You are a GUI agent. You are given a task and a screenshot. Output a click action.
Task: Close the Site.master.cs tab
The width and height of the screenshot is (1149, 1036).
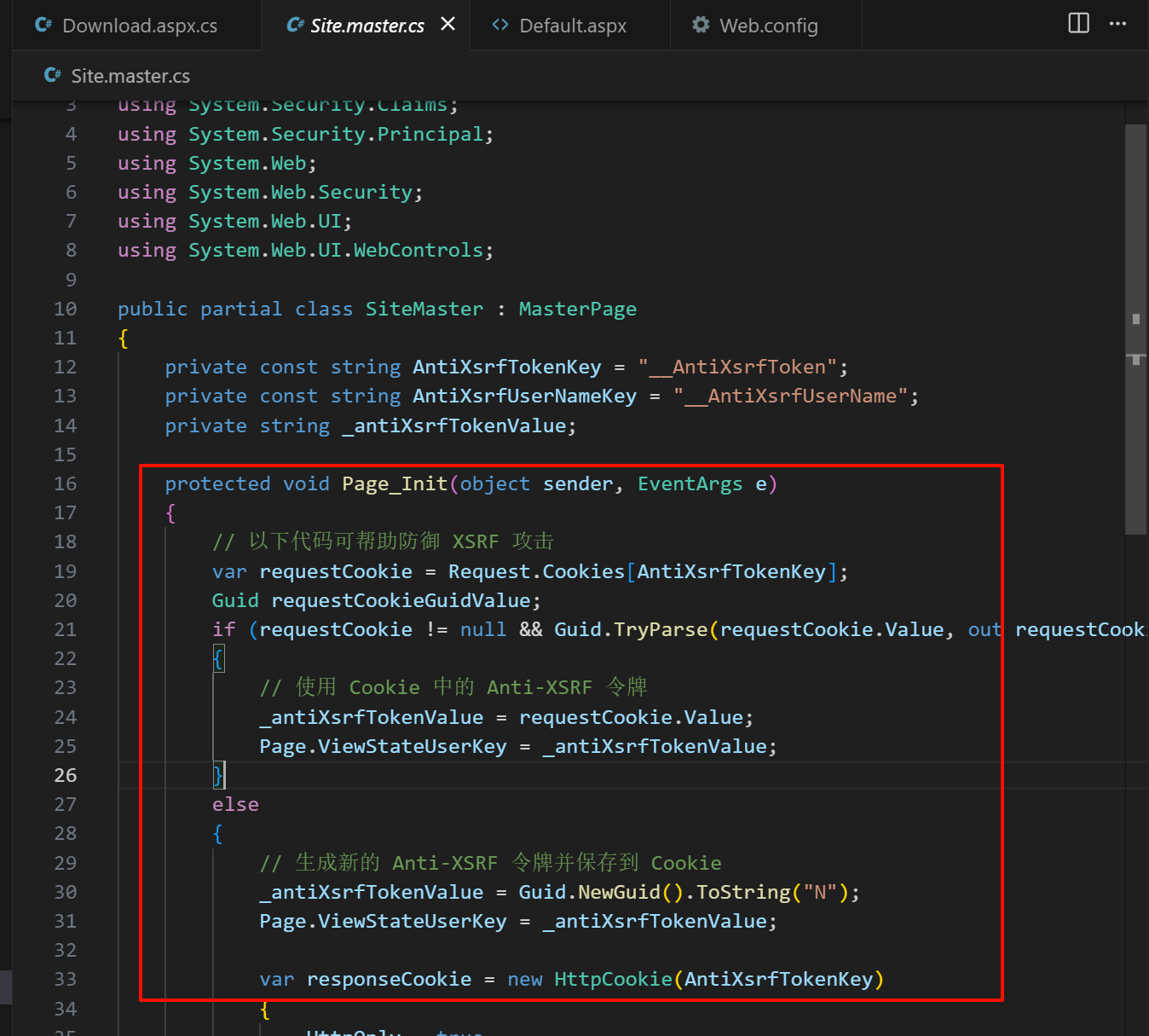[448, 25]
